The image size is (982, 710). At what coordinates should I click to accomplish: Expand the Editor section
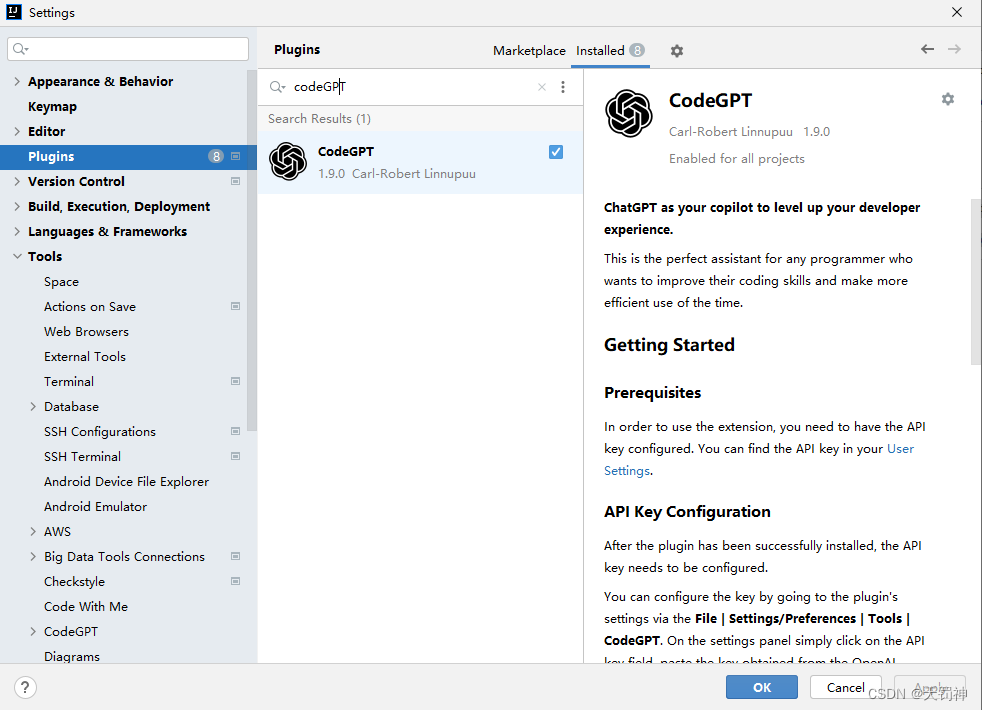[x=17, y=131]
